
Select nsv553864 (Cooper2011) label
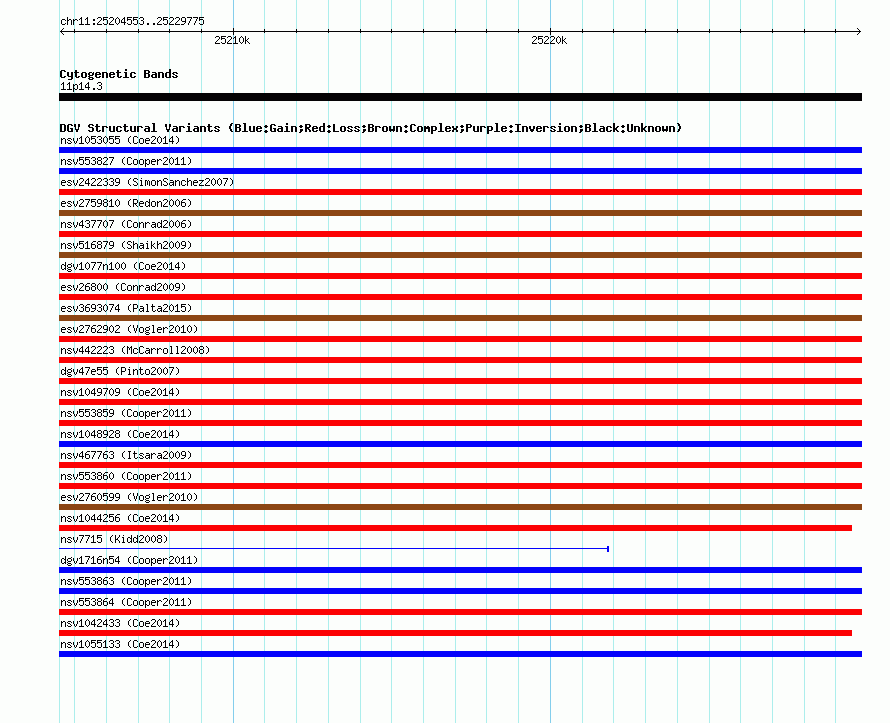126,602
